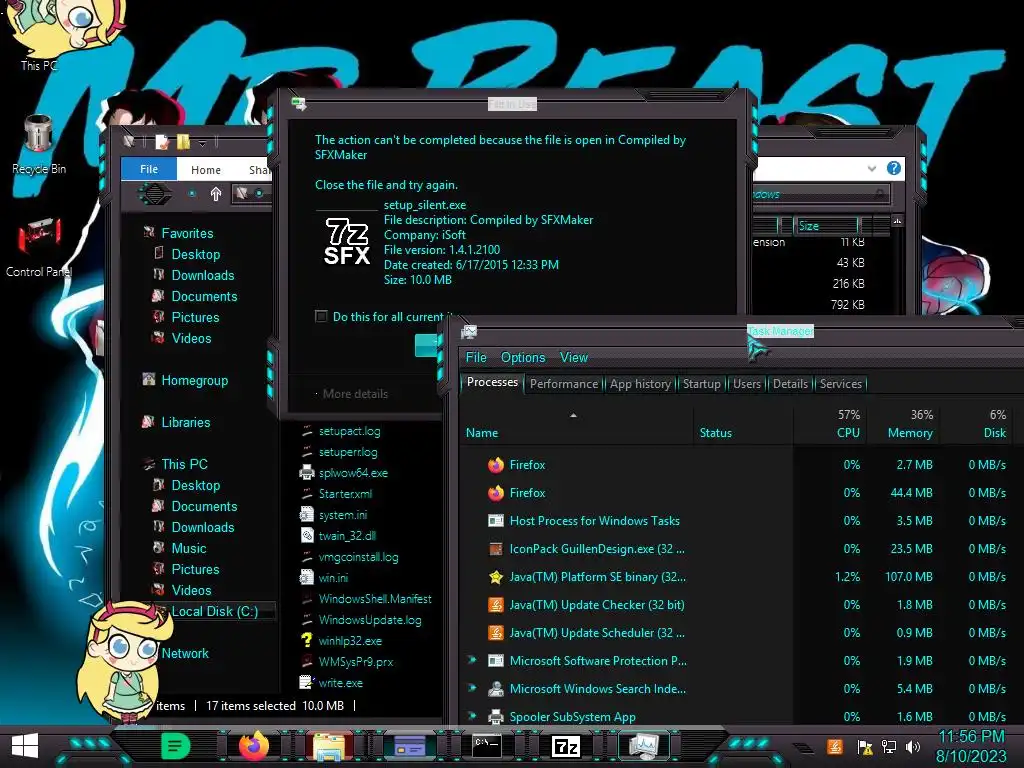Switch to the Performance tab
Viewport: 1024px width, 768px height.
(564, 384)
